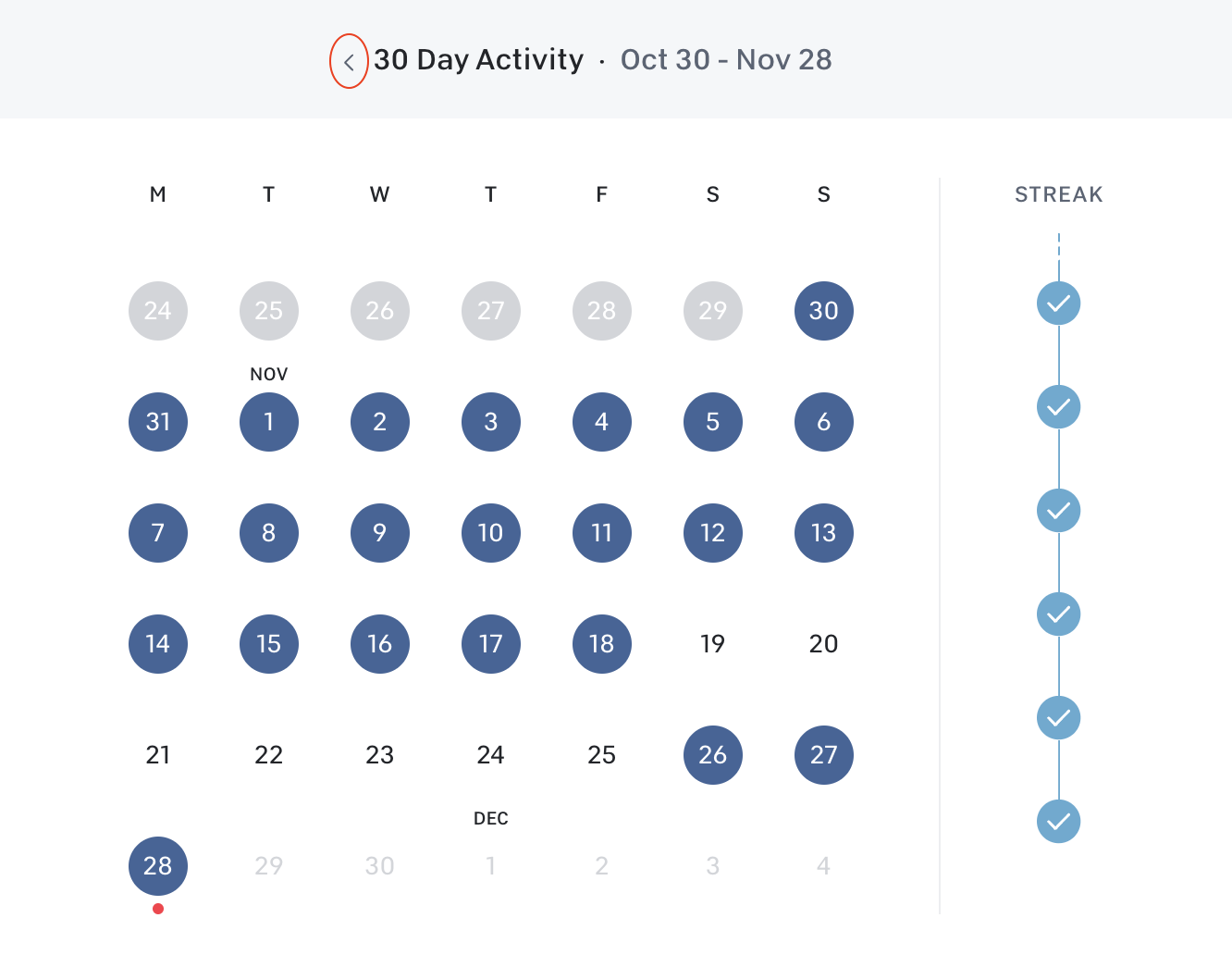1232x955 pixels.
Task: Select the current day 28 circle
Action: 158,866
